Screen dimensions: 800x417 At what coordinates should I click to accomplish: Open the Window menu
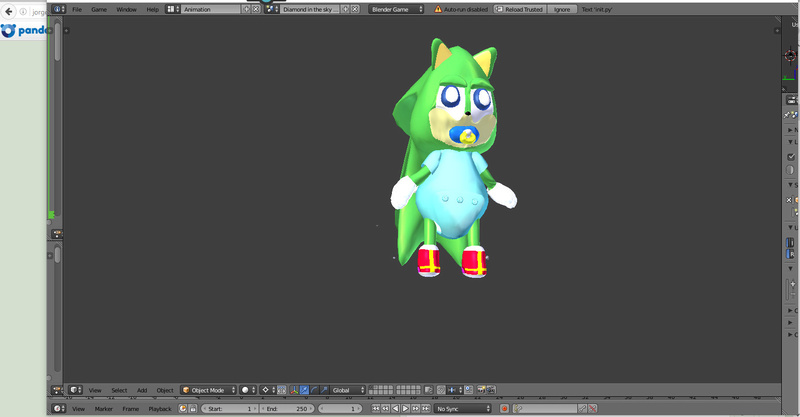coord(126,9)
